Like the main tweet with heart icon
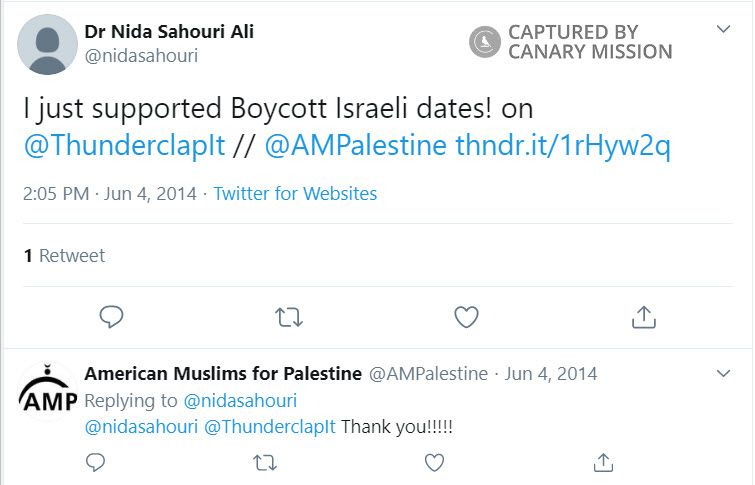The height and width of the screenshot is (485, 755). point(466,317)
